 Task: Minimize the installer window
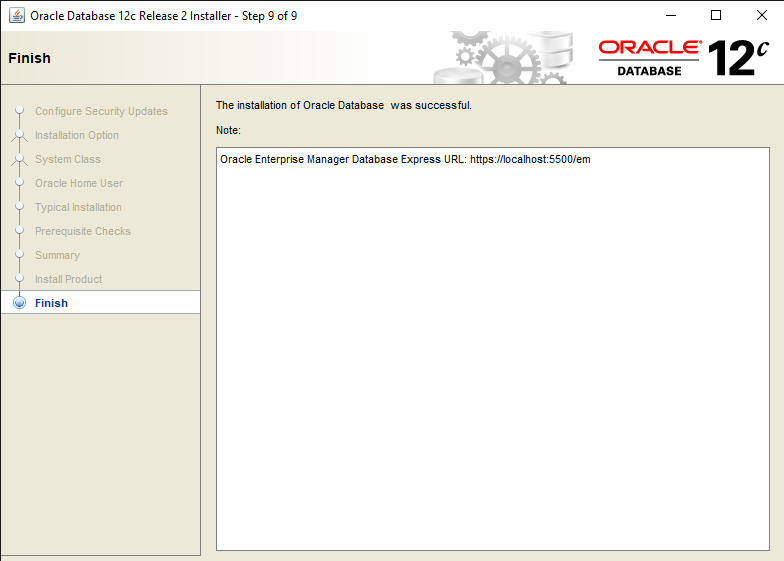[671, 16]
